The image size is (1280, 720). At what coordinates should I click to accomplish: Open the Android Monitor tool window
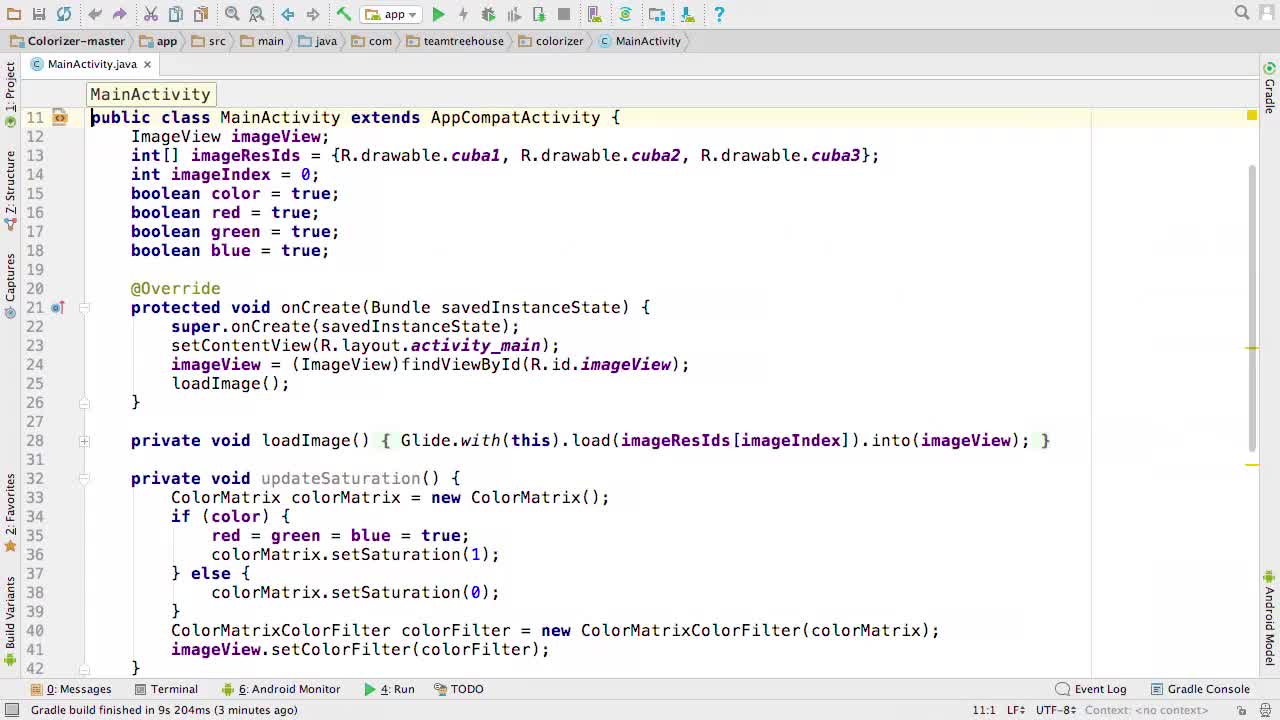[x=281, y=689]
